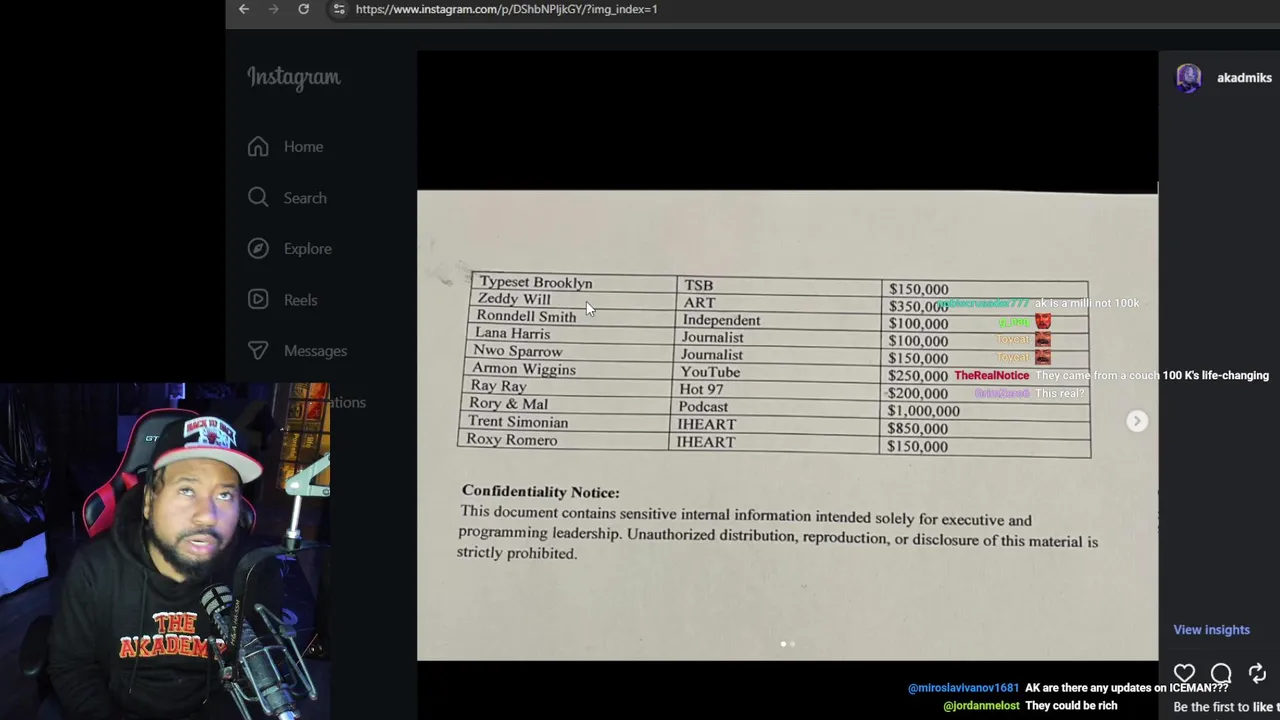Click the '$1,000,000' amount
Viewport: 1280px width, 720px height.
click(923, 411)
